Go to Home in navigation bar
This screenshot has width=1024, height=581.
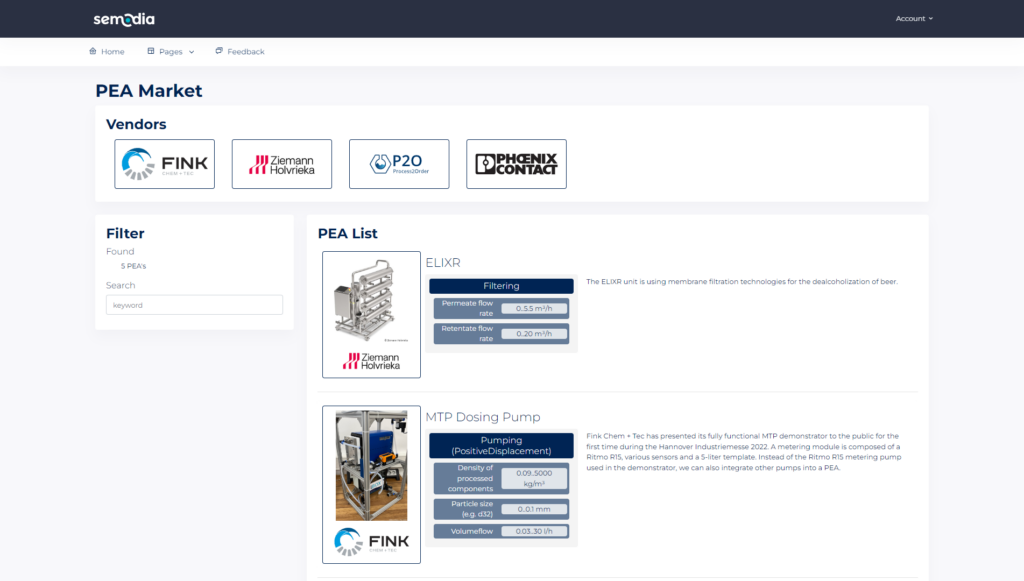coord(112,51)
